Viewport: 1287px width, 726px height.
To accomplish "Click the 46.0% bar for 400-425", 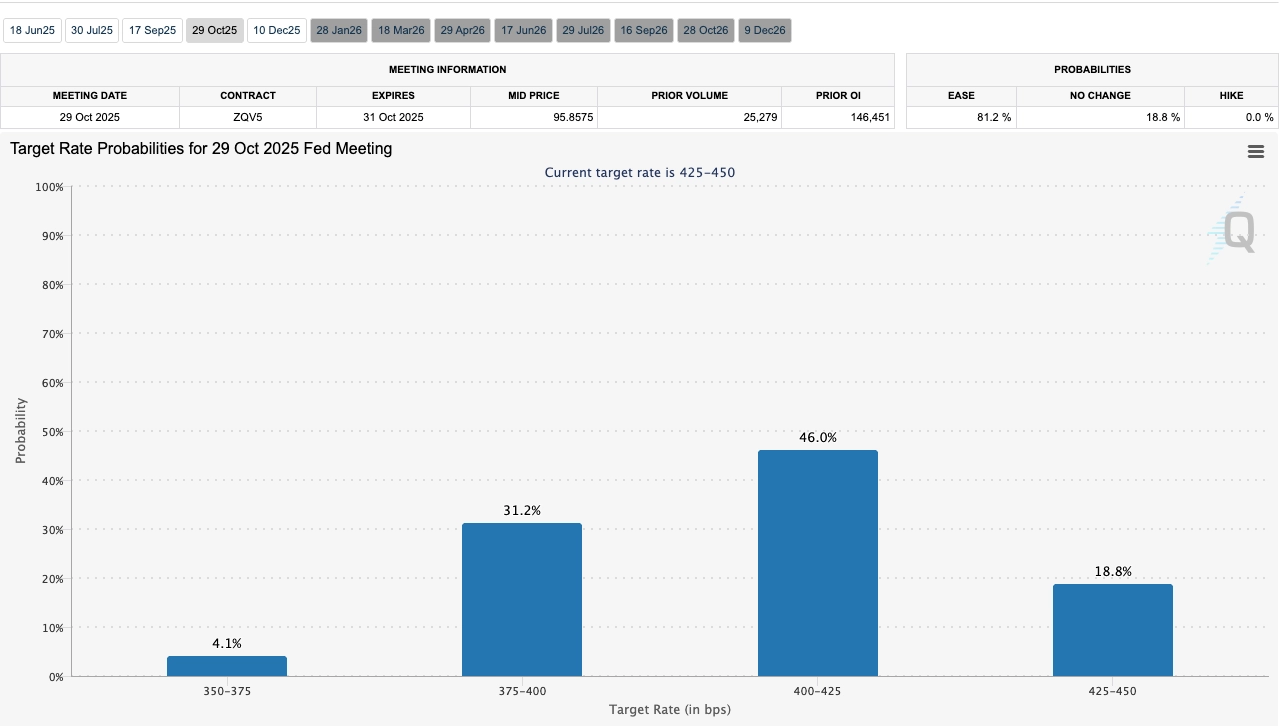I will [x=818, y=563].
